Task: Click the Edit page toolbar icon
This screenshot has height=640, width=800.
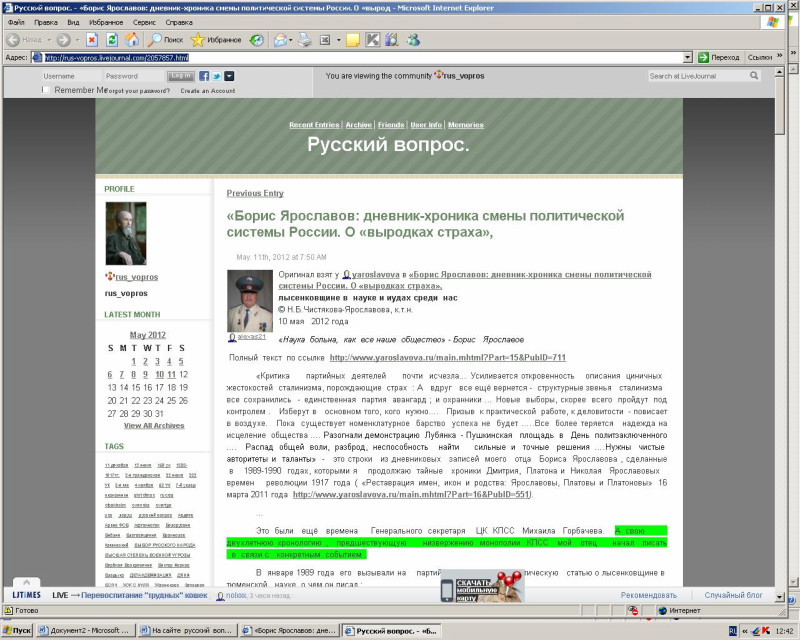Action: (324, 40)
